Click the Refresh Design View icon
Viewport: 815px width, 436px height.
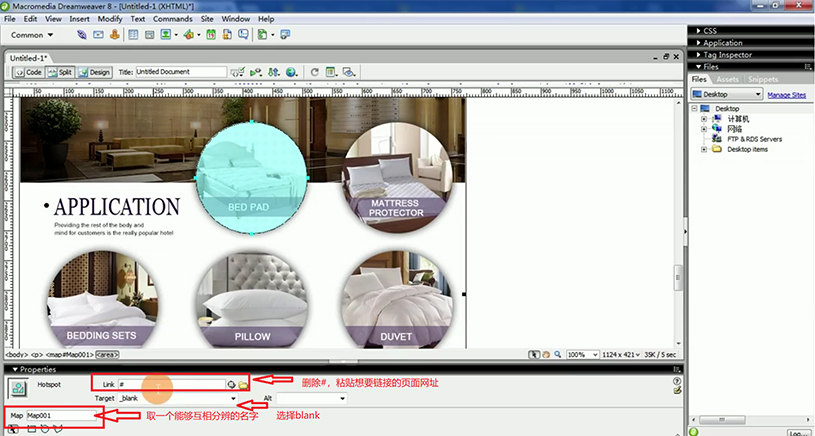[315, 72]
